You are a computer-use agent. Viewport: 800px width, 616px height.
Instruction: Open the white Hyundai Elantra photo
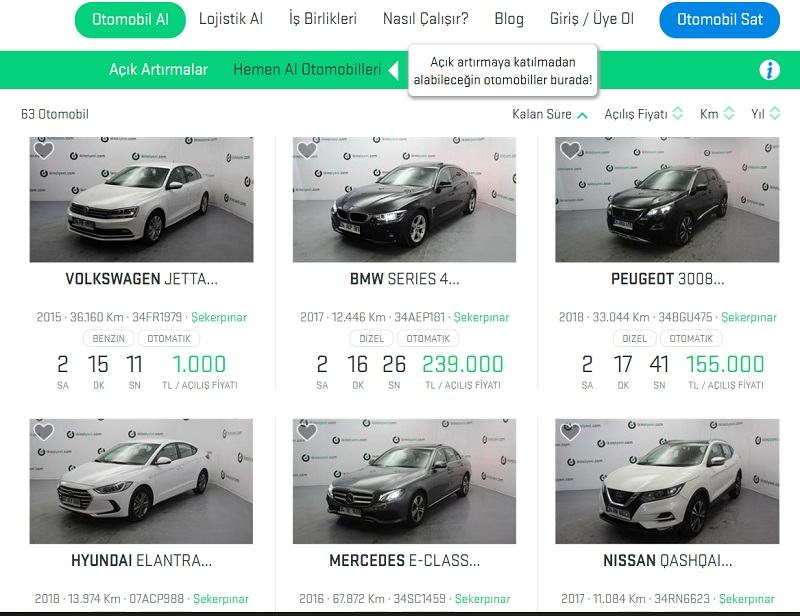tap(141, 481)
